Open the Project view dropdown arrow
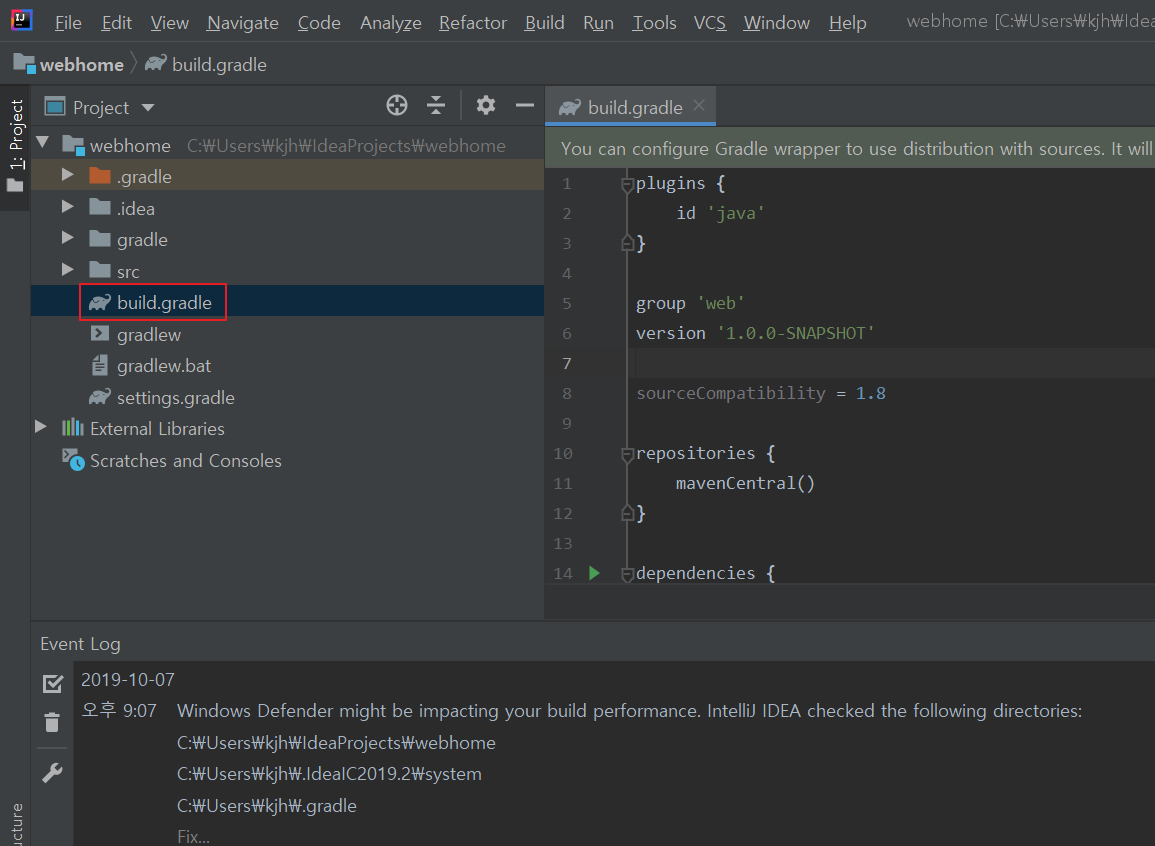The image size is (1155, 846). click(148, 107)
